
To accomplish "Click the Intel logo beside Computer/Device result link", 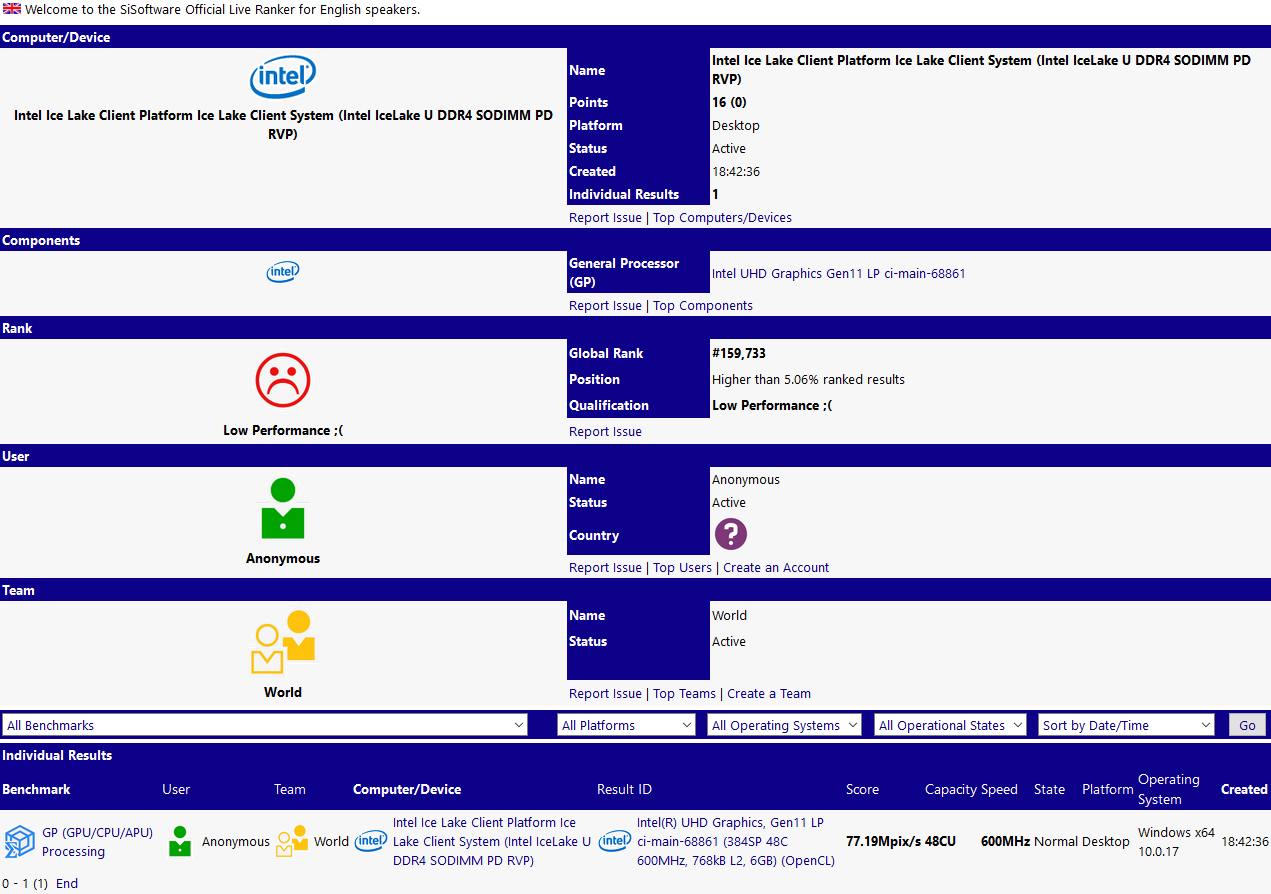I will pyautogui.click(x=371, y=842).
